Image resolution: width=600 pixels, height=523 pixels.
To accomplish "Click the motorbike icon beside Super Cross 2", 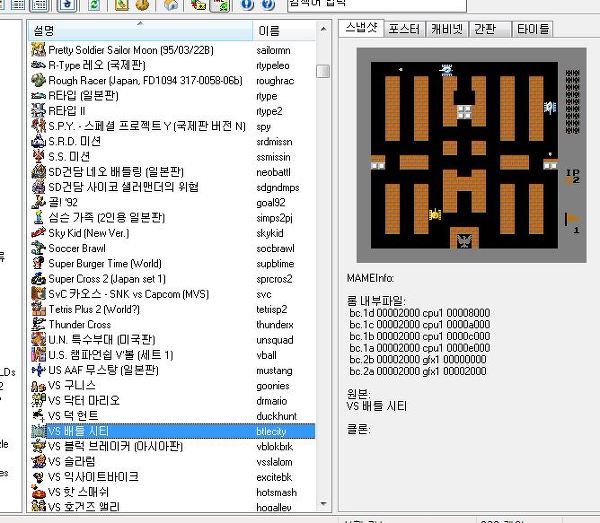I will click(38, 279).
